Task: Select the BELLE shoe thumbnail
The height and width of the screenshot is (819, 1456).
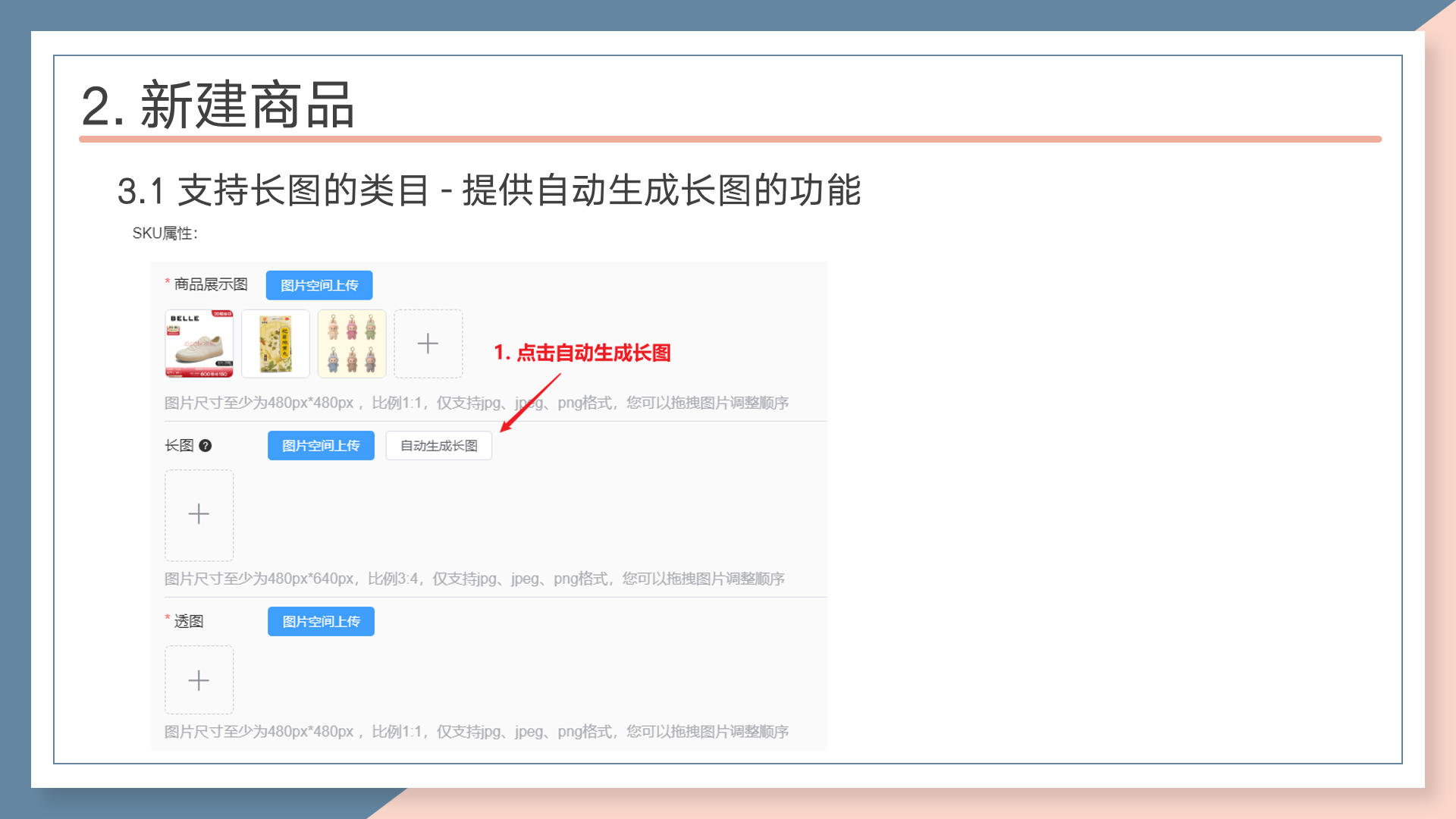Action: 199,344
